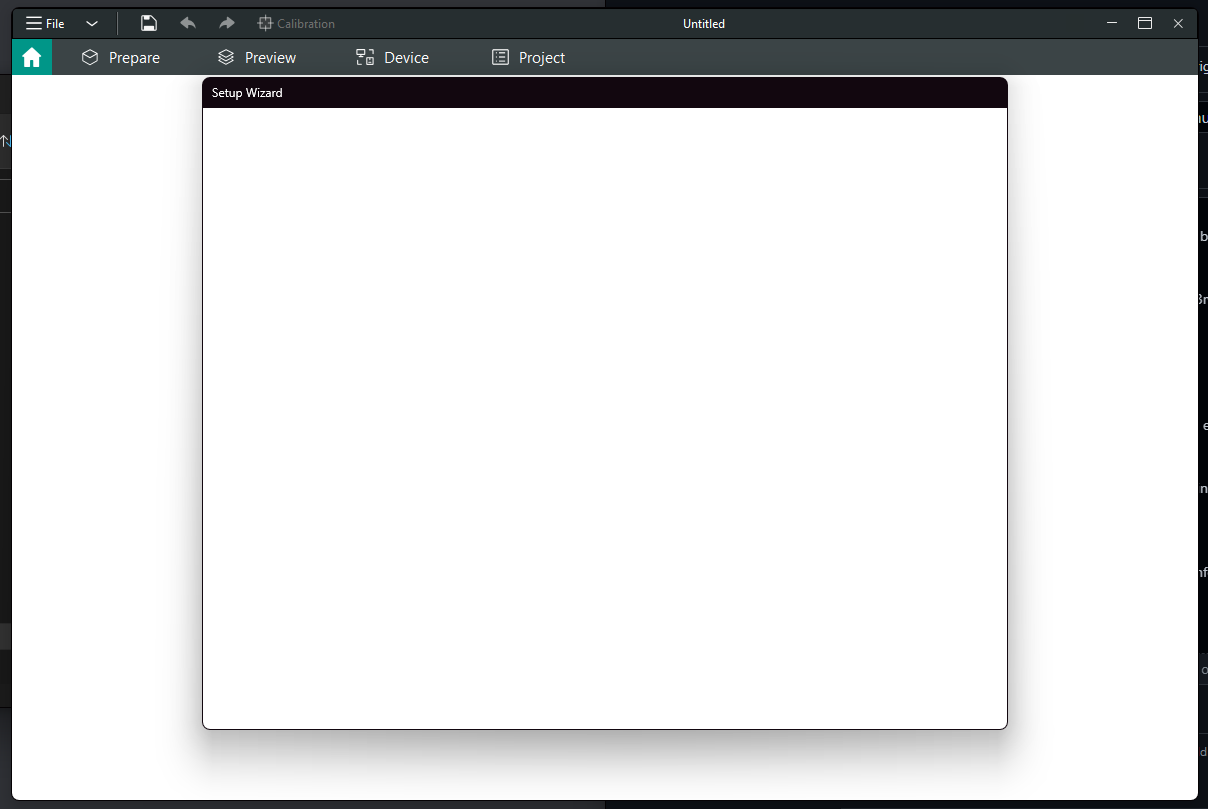The width and height of the screenshot is (1208, 809).
Task: Switch to the Preview tab
Action: [268, 57]
